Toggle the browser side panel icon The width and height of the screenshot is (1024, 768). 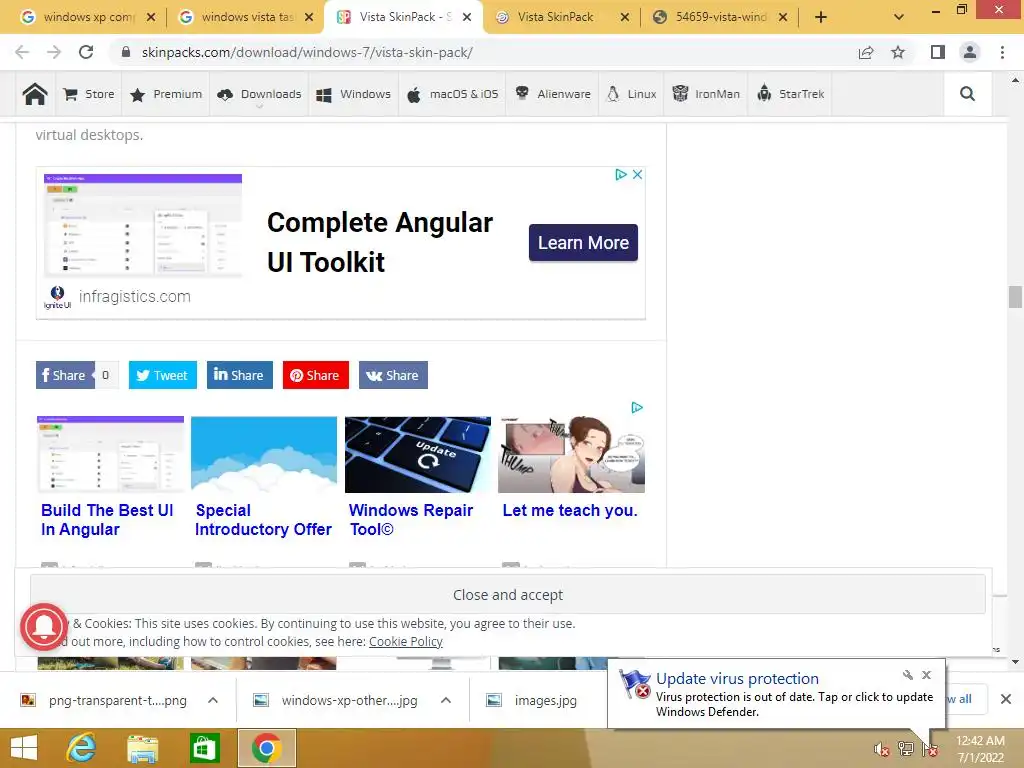click(938, 52)
